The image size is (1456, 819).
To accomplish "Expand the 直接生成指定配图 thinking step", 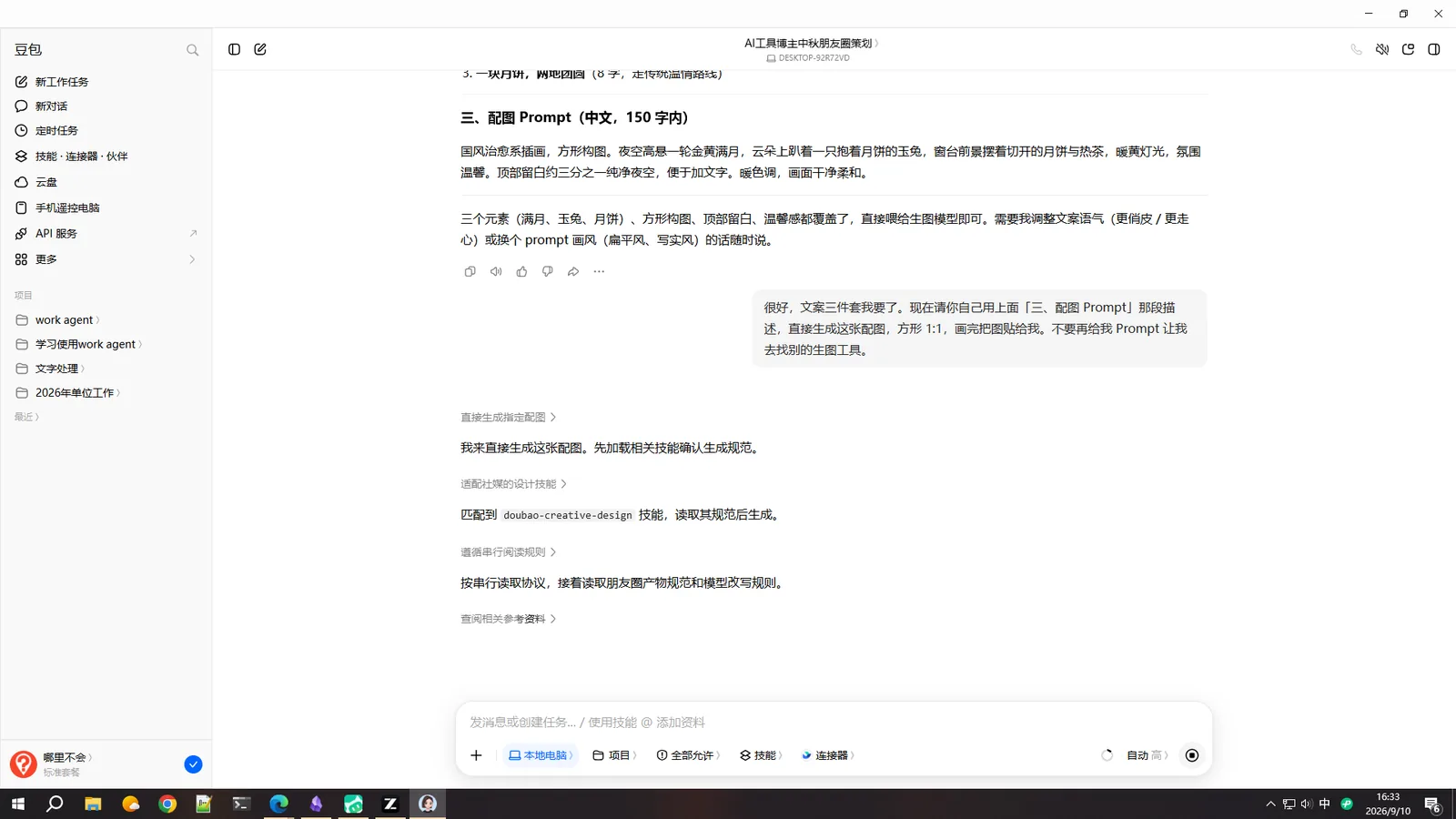I will click(508, 417).
